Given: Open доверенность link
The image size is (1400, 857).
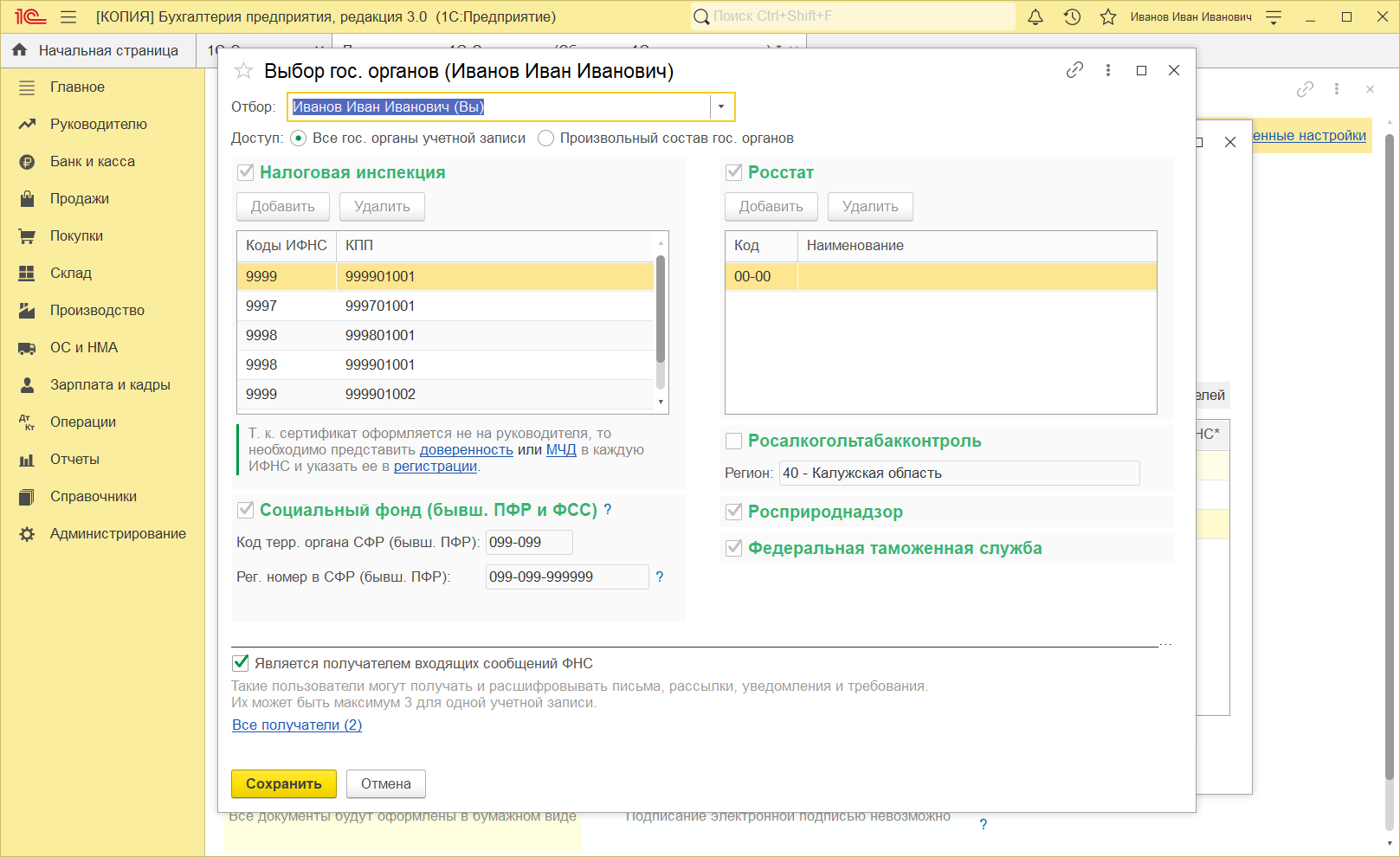Looking at the screenshot, I should [x=467, y=450].
